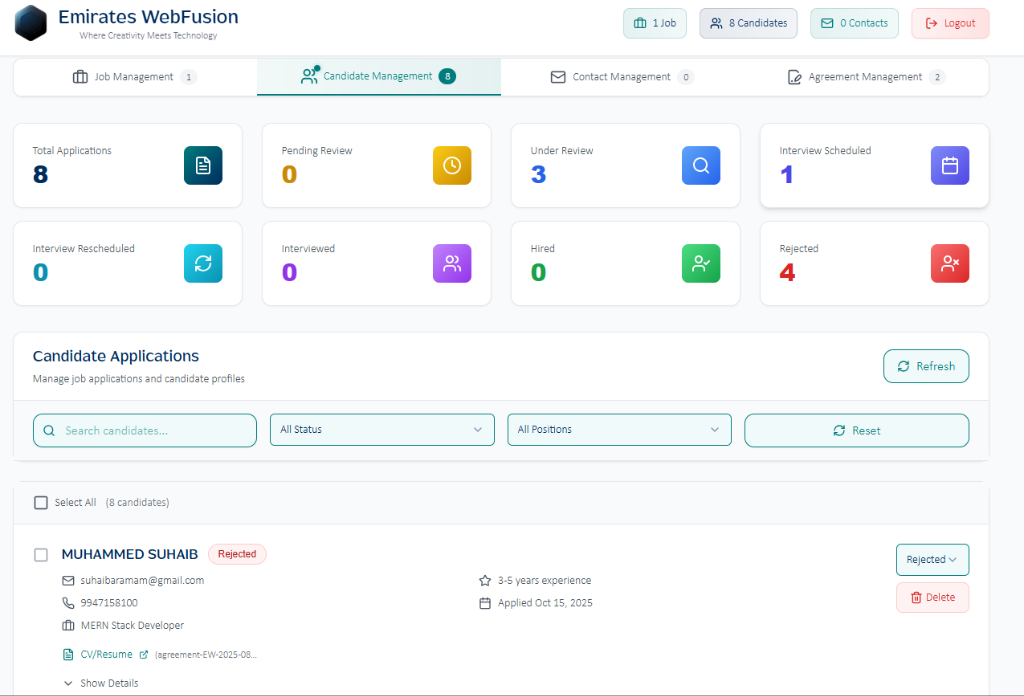Check the Select All checkbox

click(x=41, y=503)
